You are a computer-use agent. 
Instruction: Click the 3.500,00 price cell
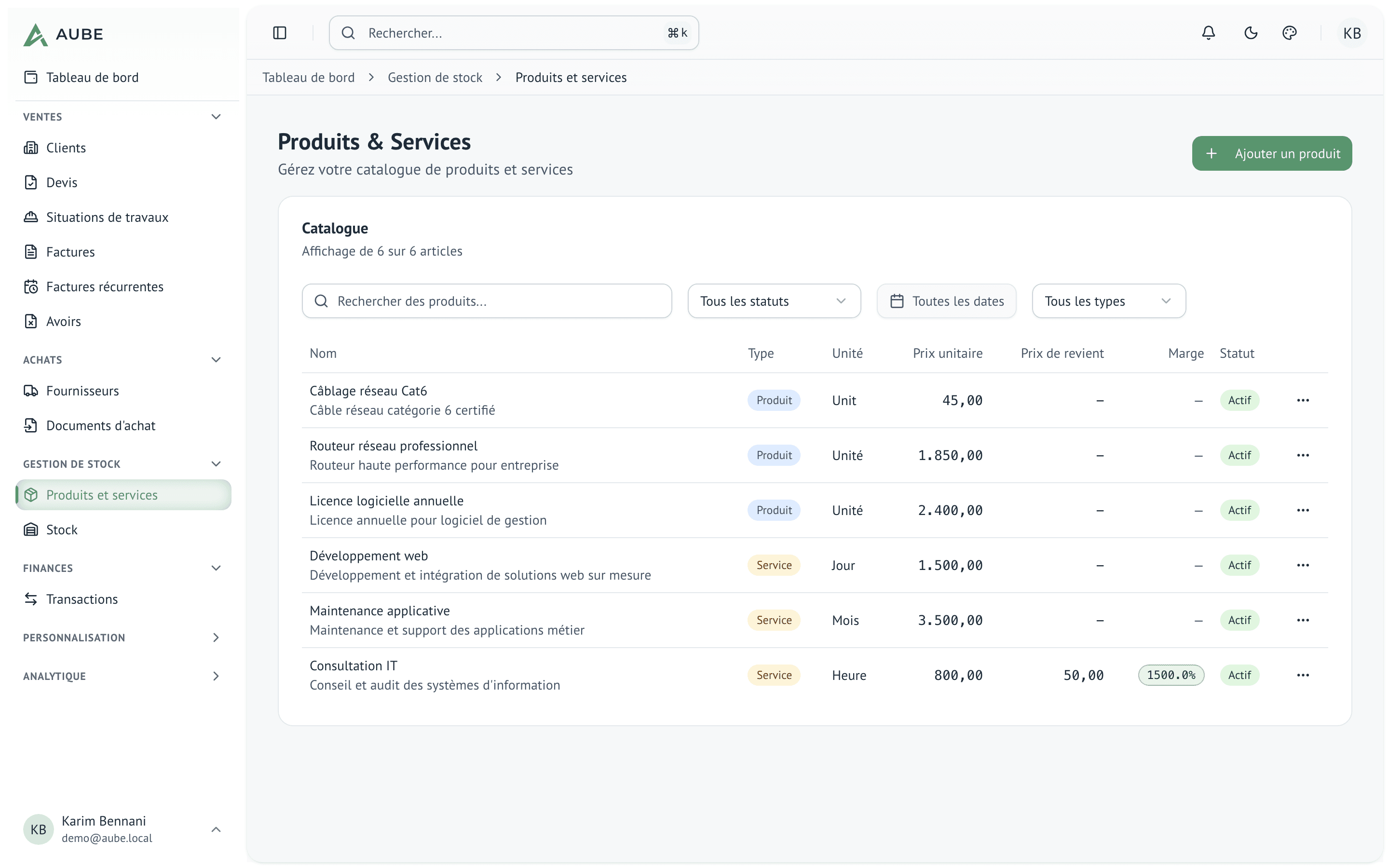click(x=950, y=620)
